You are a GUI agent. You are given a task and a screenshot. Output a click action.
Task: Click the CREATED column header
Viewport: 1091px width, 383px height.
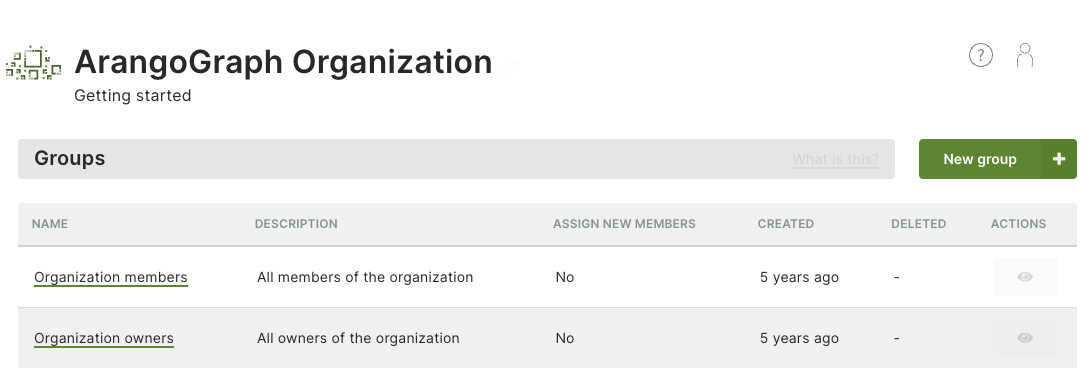pos(786,224)
